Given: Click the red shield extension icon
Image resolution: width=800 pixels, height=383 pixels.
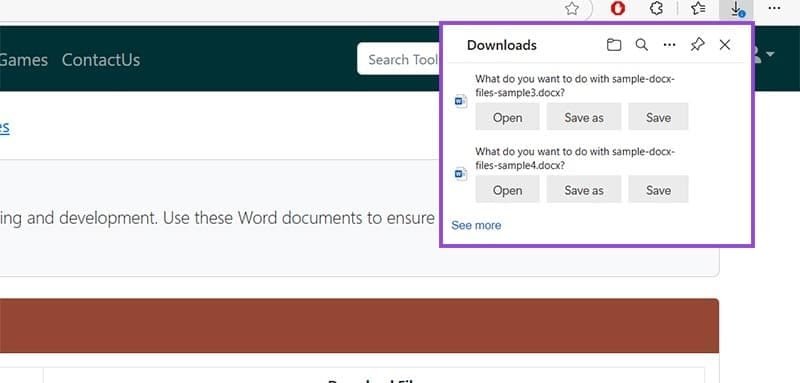Looking at the screenshot, I should (x=618, y=8).
